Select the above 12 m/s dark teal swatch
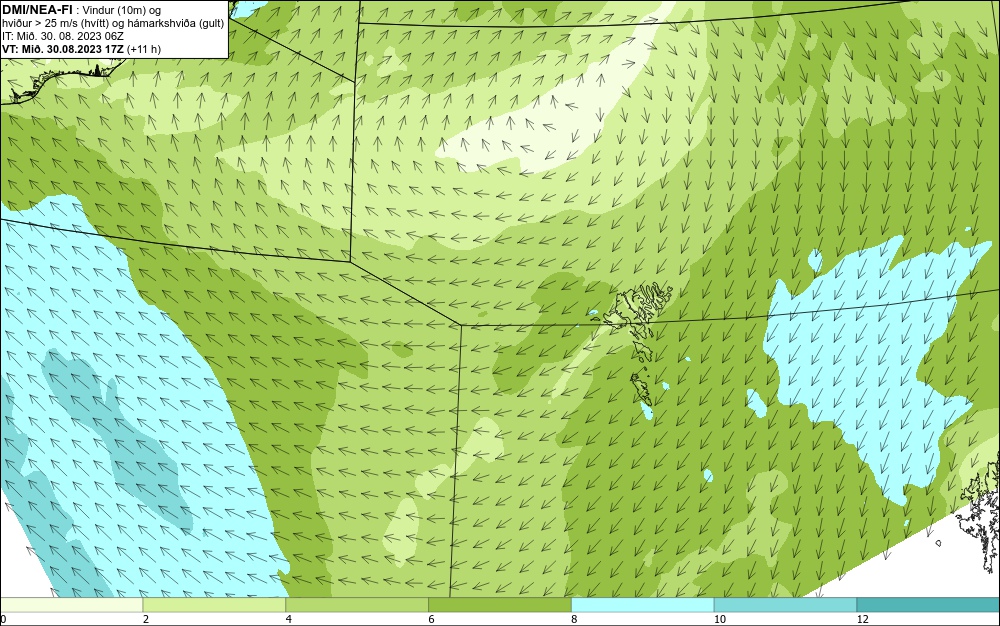Screen dimensions: 1000x626 pyautogui.click(x=929, y=605)
